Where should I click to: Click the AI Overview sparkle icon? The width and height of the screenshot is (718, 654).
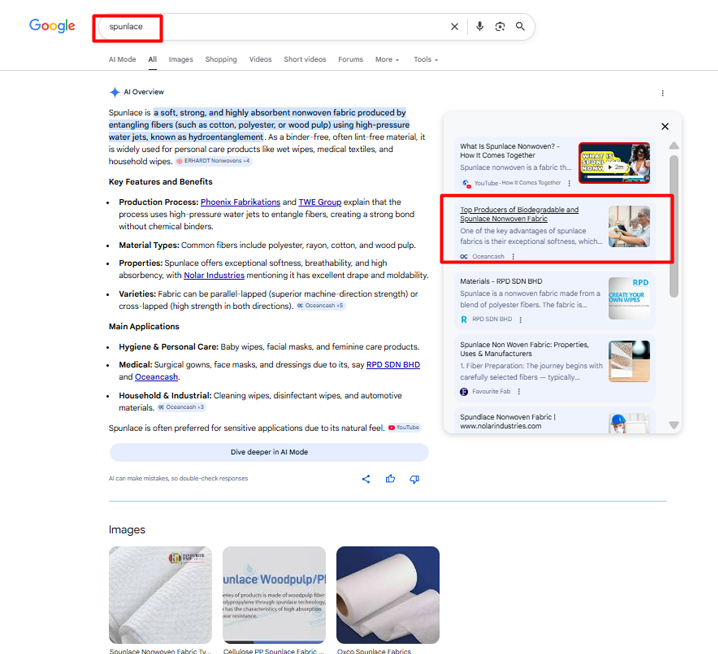point(114,92)
